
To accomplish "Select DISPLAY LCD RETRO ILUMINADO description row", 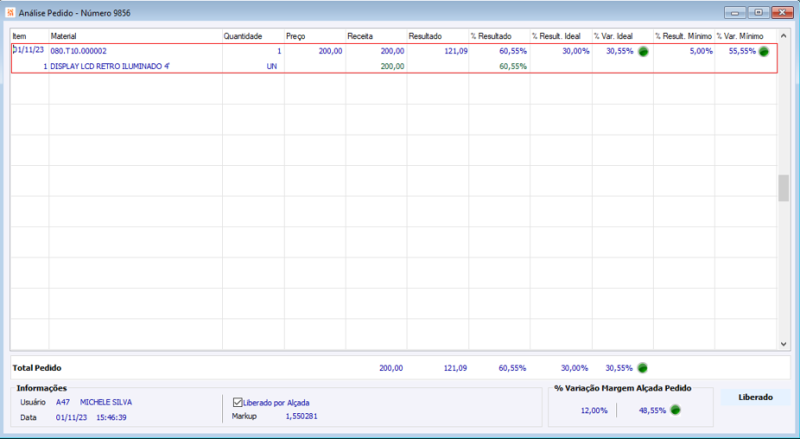I will click(x=394, y=66).
